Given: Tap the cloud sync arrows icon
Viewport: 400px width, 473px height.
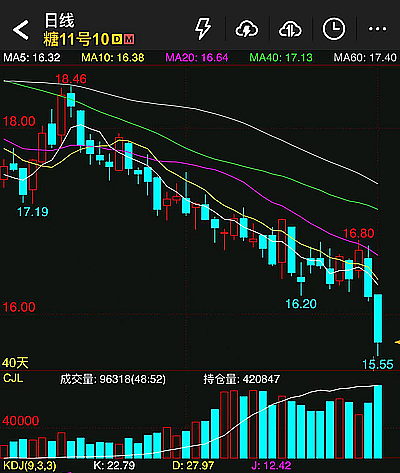Looking at the screenshot, I should coord(290,29).
